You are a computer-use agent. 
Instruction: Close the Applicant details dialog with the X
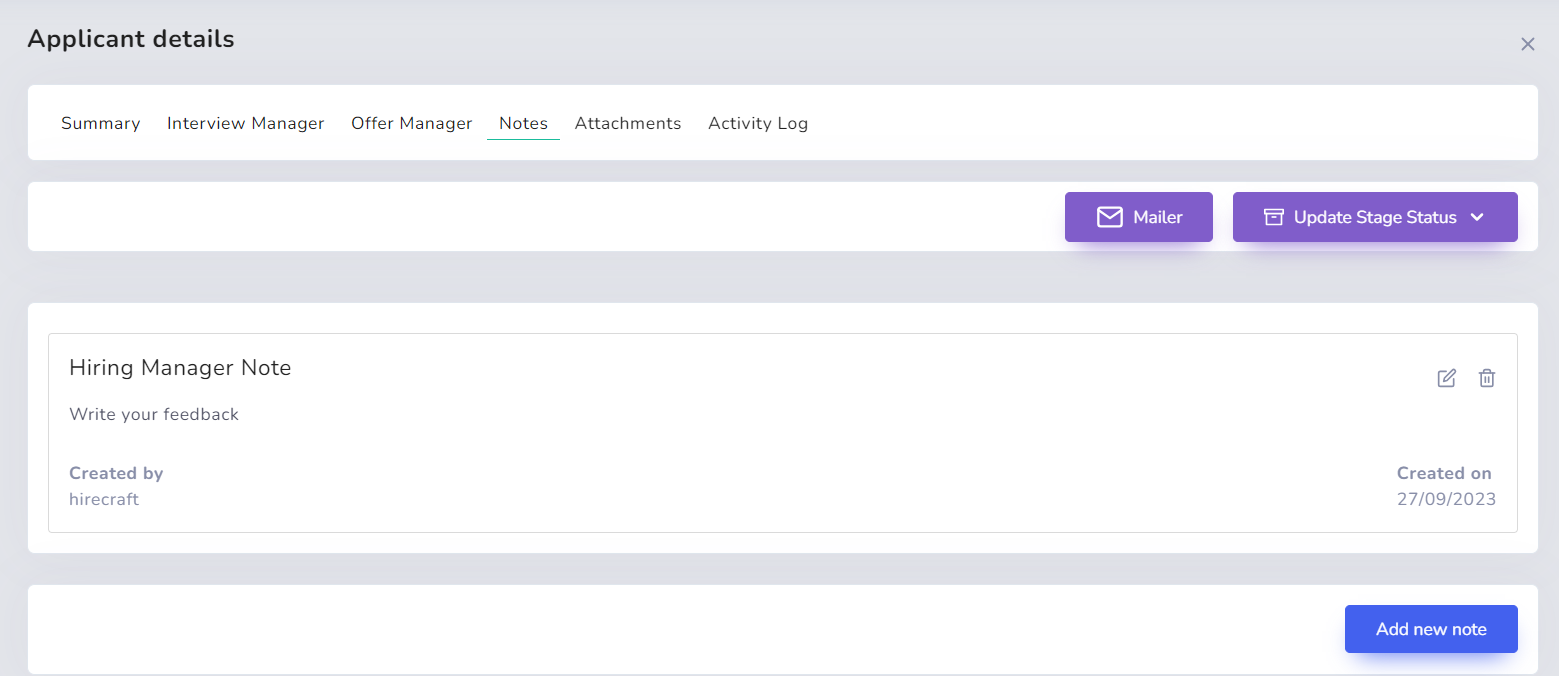click(1527, 44)
